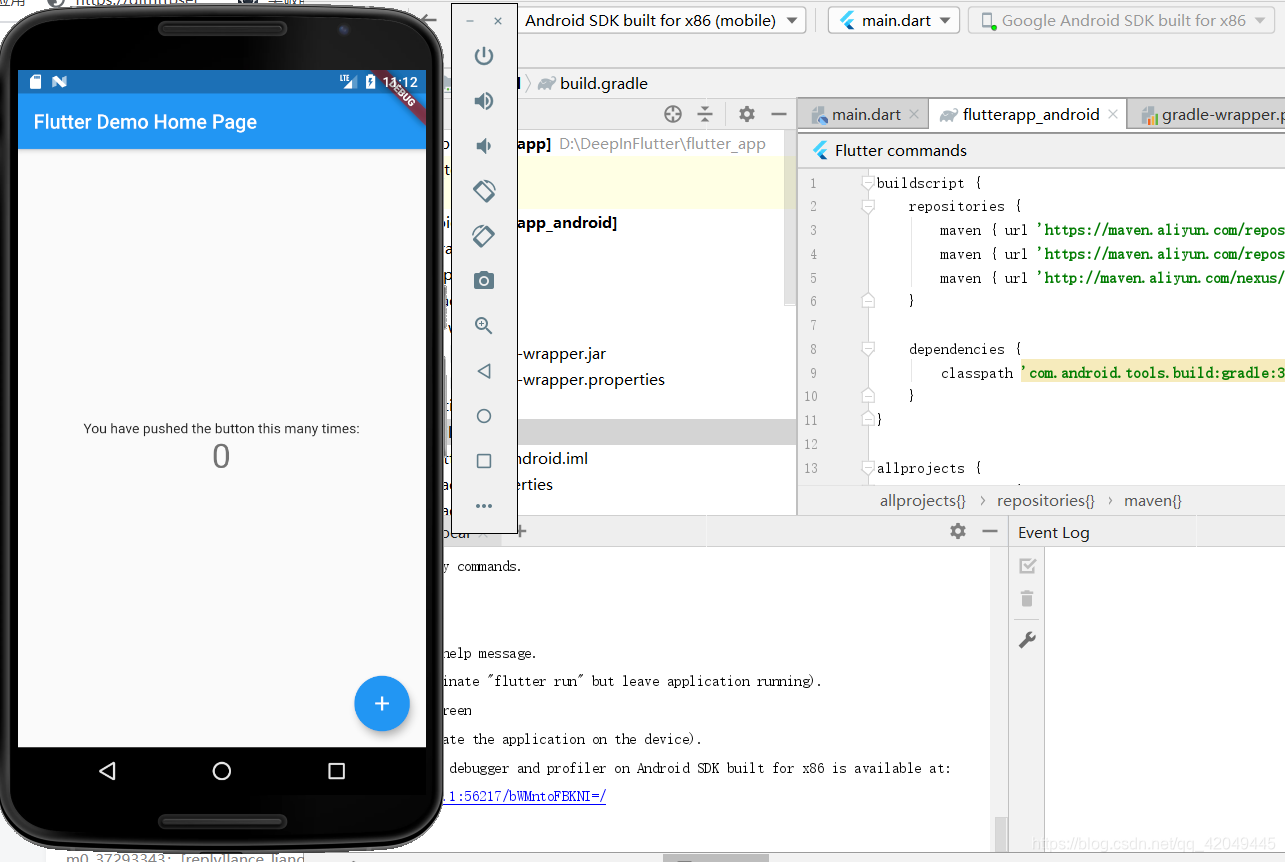Open main.dart run configuration dropdown
The height and width of the screenshot is (862, 1285).
tap(894, 20)
